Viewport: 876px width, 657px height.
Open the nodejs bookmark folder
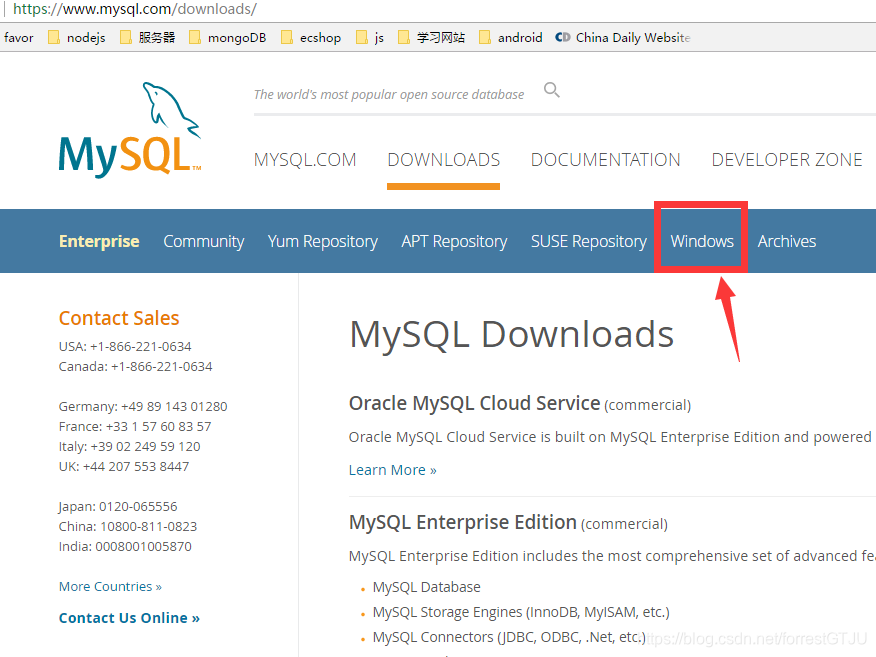[x=77, y=37]
